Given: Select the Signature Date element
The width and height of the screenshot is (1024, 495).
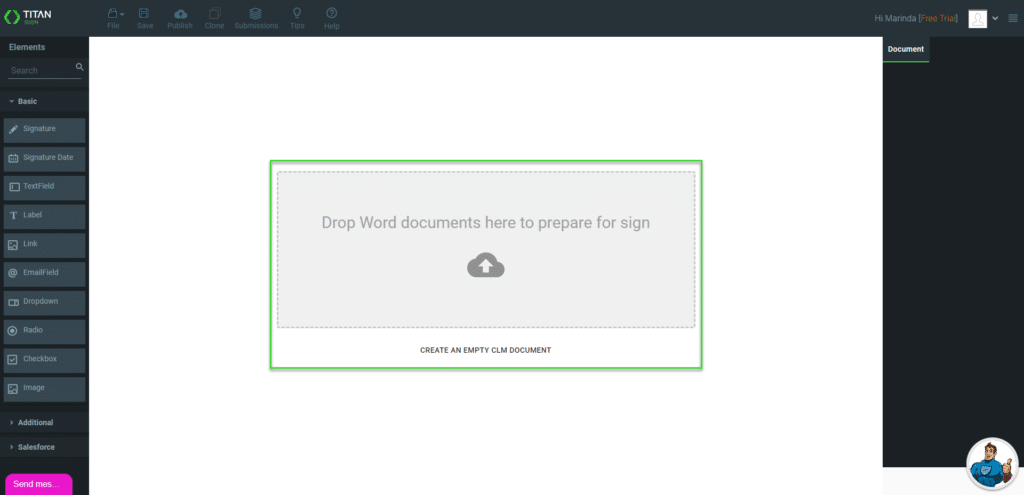Looking at the screenshot, I should (x=44, y=159).
